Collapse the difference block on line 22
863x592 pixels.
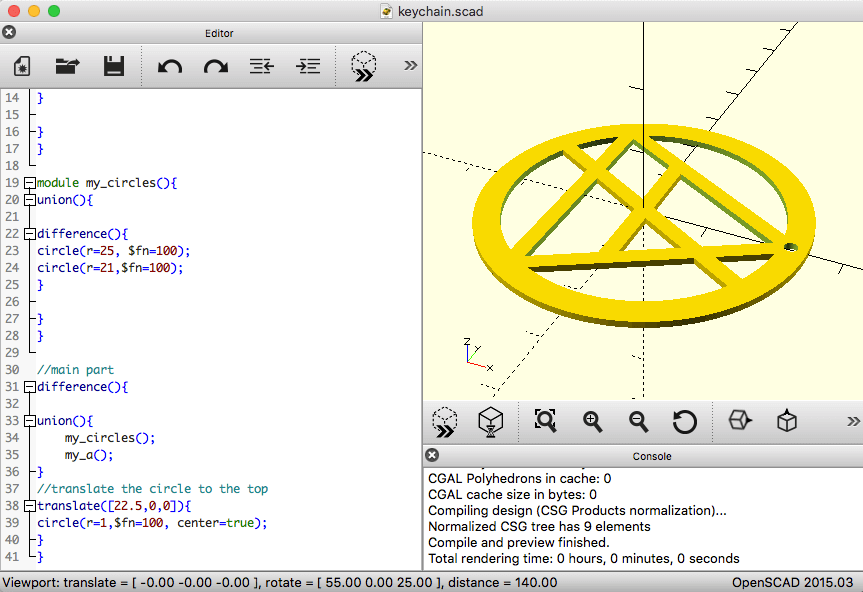[30, 234]
